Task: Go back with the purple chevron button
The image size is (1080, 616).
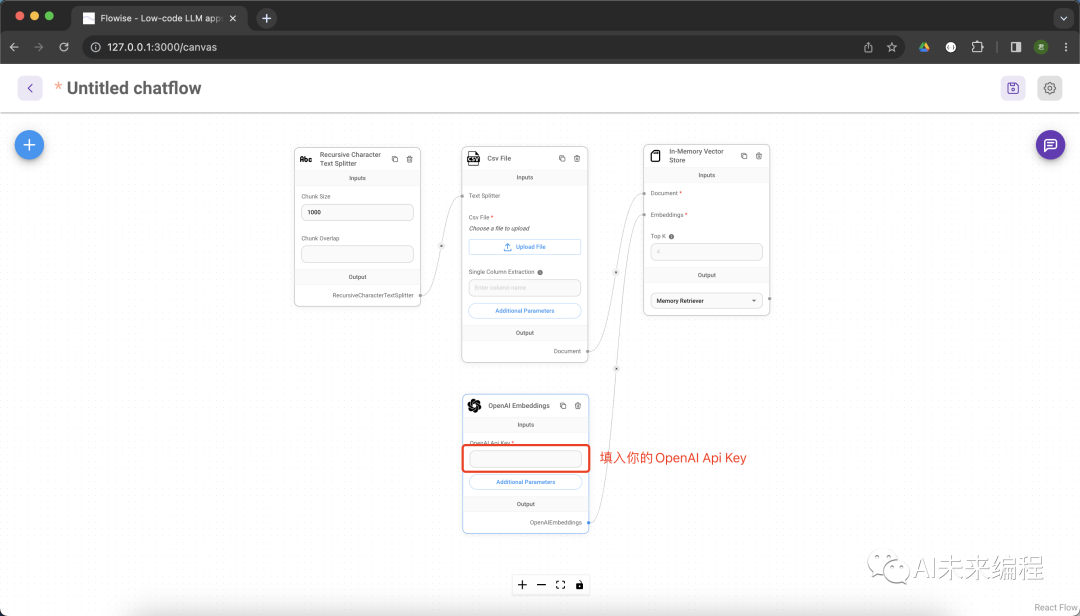Action: pyautogui.click(x=30, y=88)
